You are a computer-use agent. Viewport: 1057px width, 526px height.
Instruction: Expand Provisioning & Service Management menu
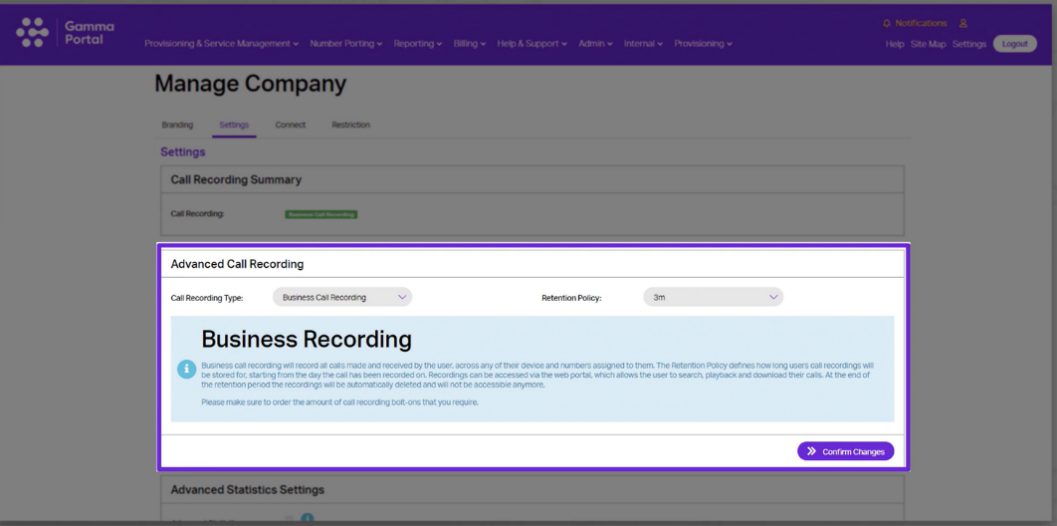tap(221, 44)
